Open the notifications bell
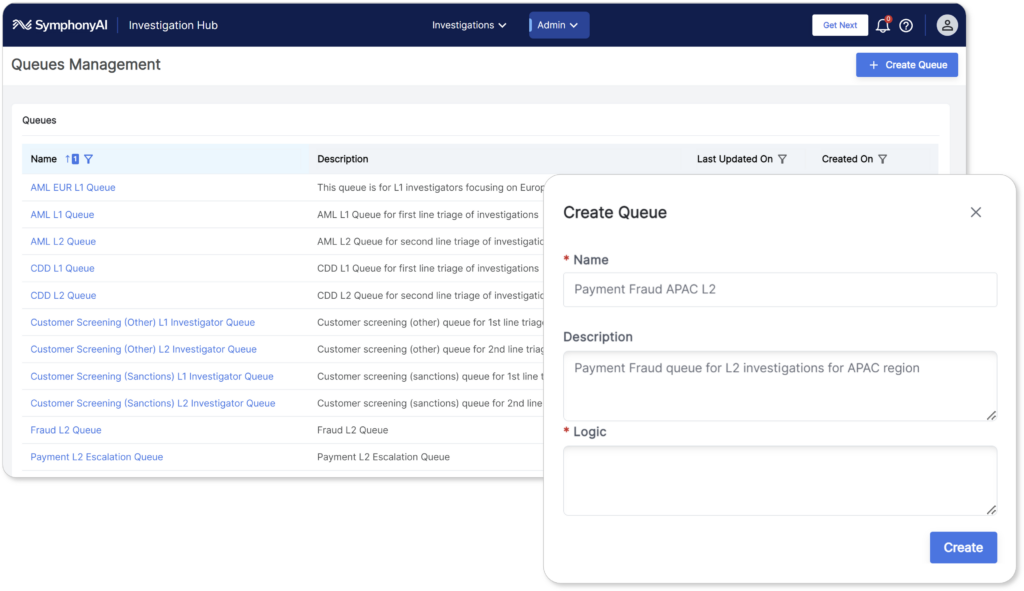 [x=882, y=26]
